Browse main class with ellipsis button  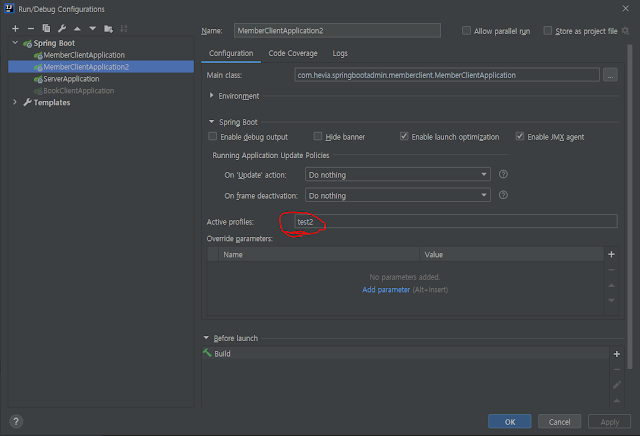pos(610,75)
